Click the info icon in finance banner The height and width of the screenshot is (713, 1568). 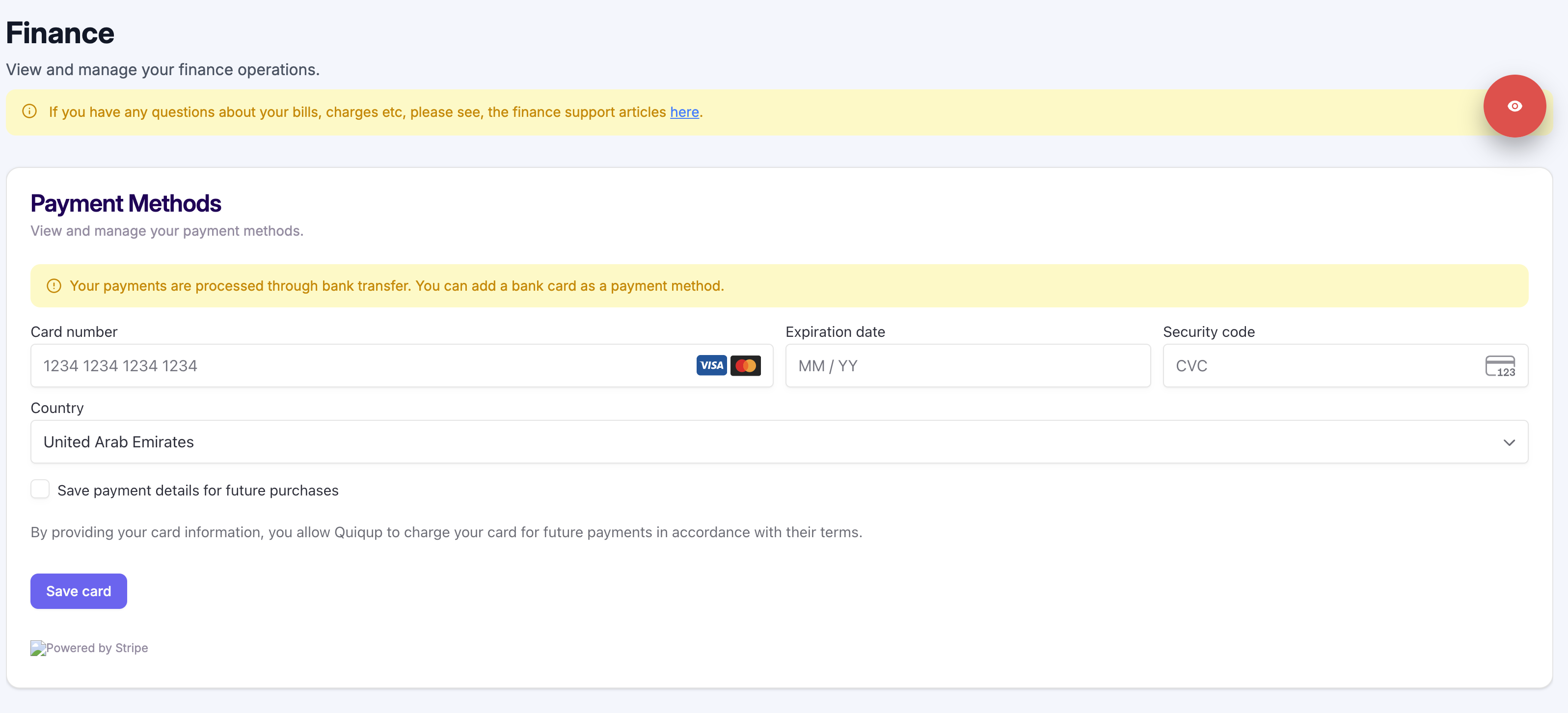(29, 111)
